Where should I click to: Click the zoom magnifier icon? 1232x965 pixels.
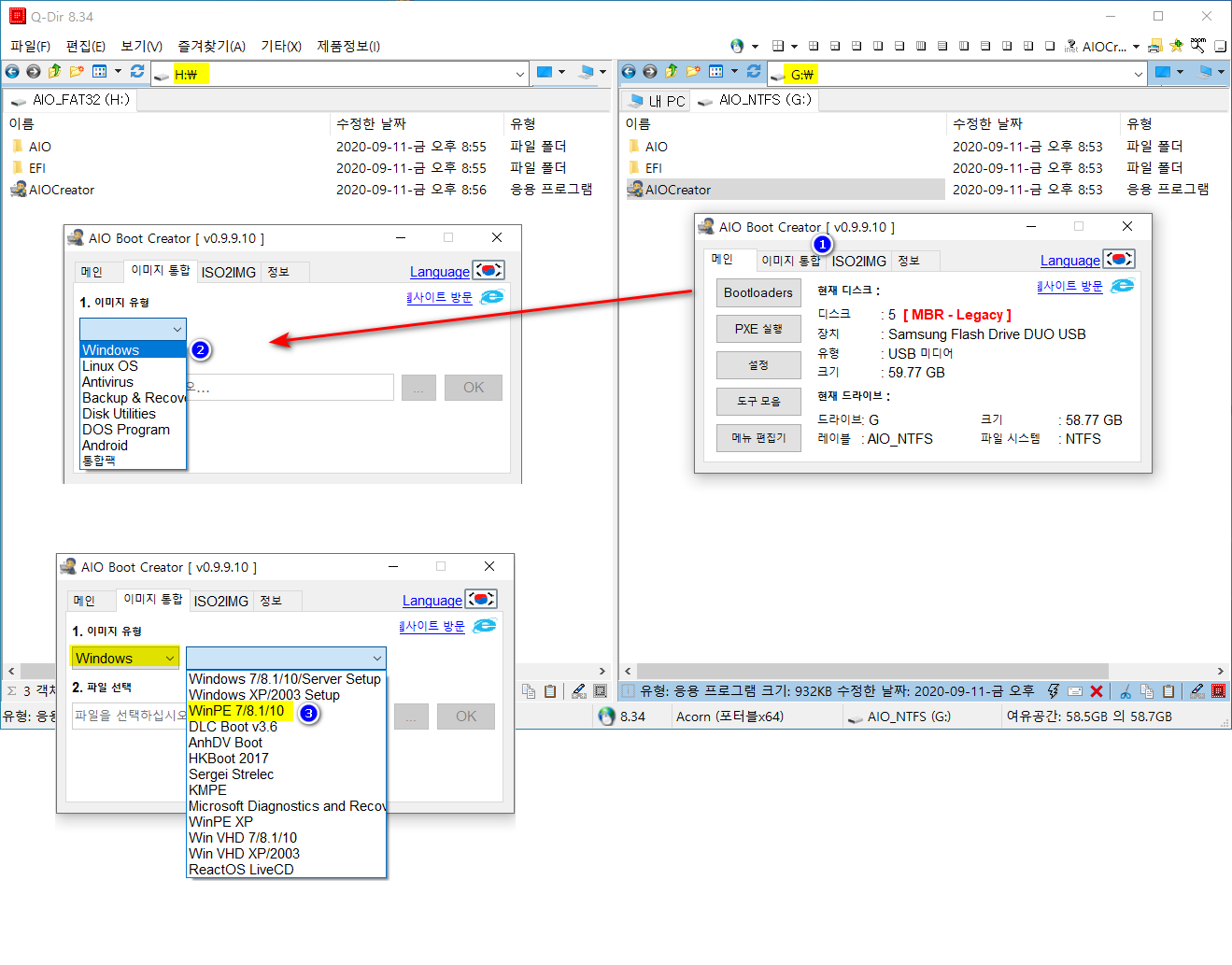click(x=1198, y=46)
